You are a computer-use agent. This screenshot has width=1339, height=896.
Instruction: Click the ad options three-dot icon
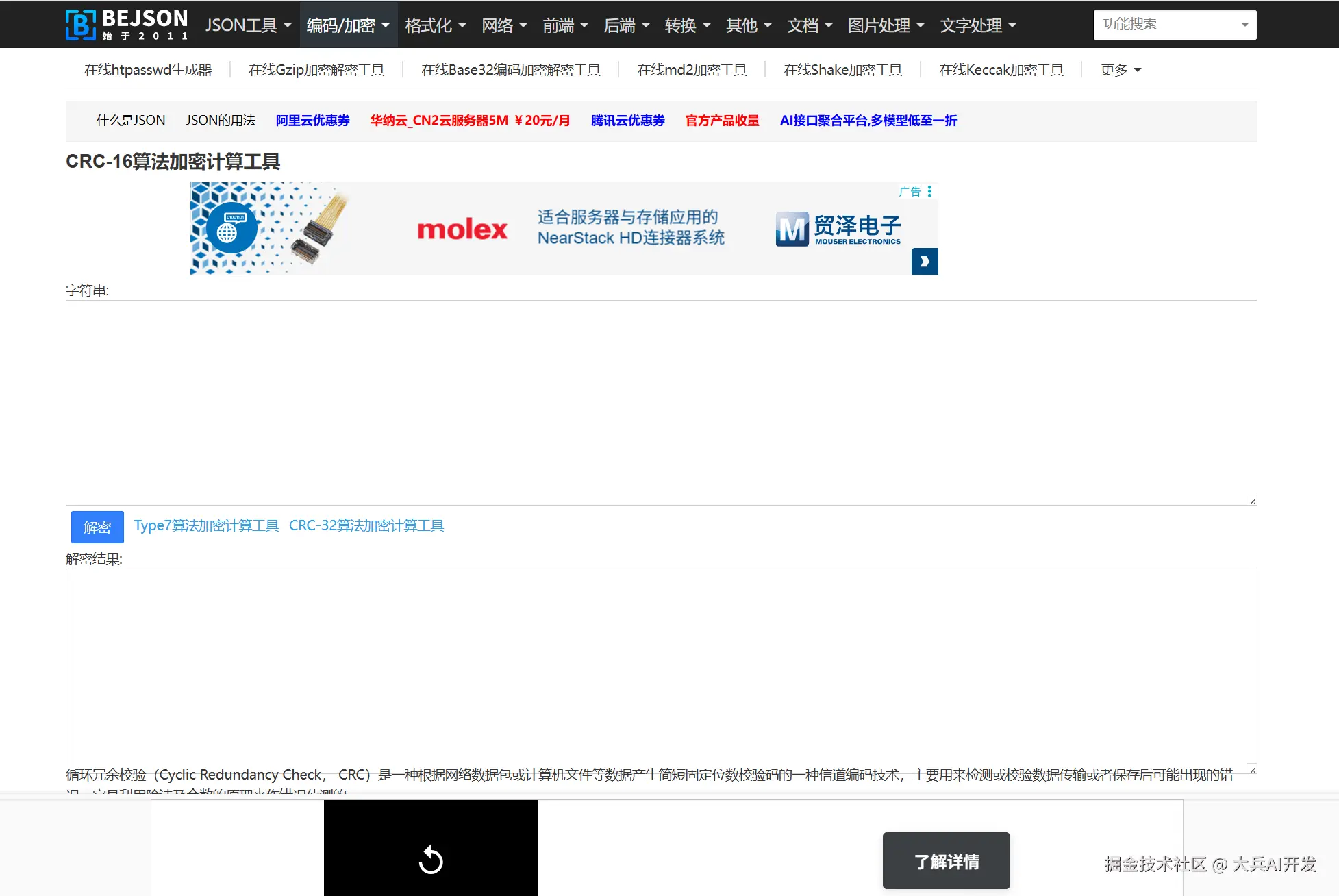[929, 192]
